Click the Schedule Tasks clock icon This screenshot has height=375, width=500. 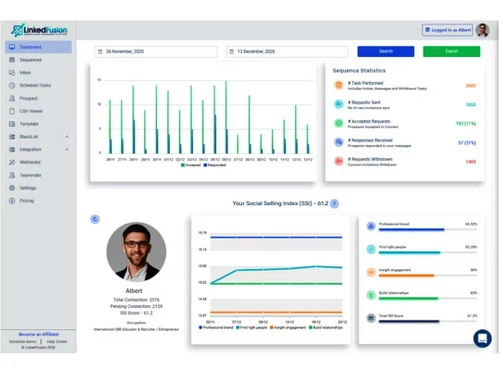coord(12,85)
